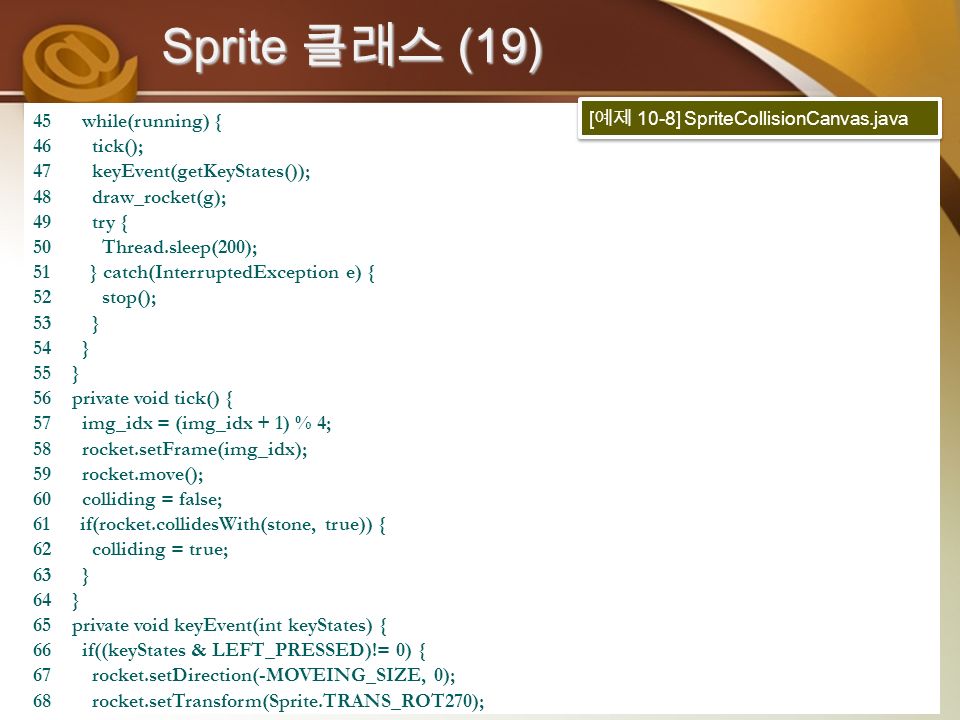960x720 pixels.
Task: Click line number 61
Action: coord(42,525)
